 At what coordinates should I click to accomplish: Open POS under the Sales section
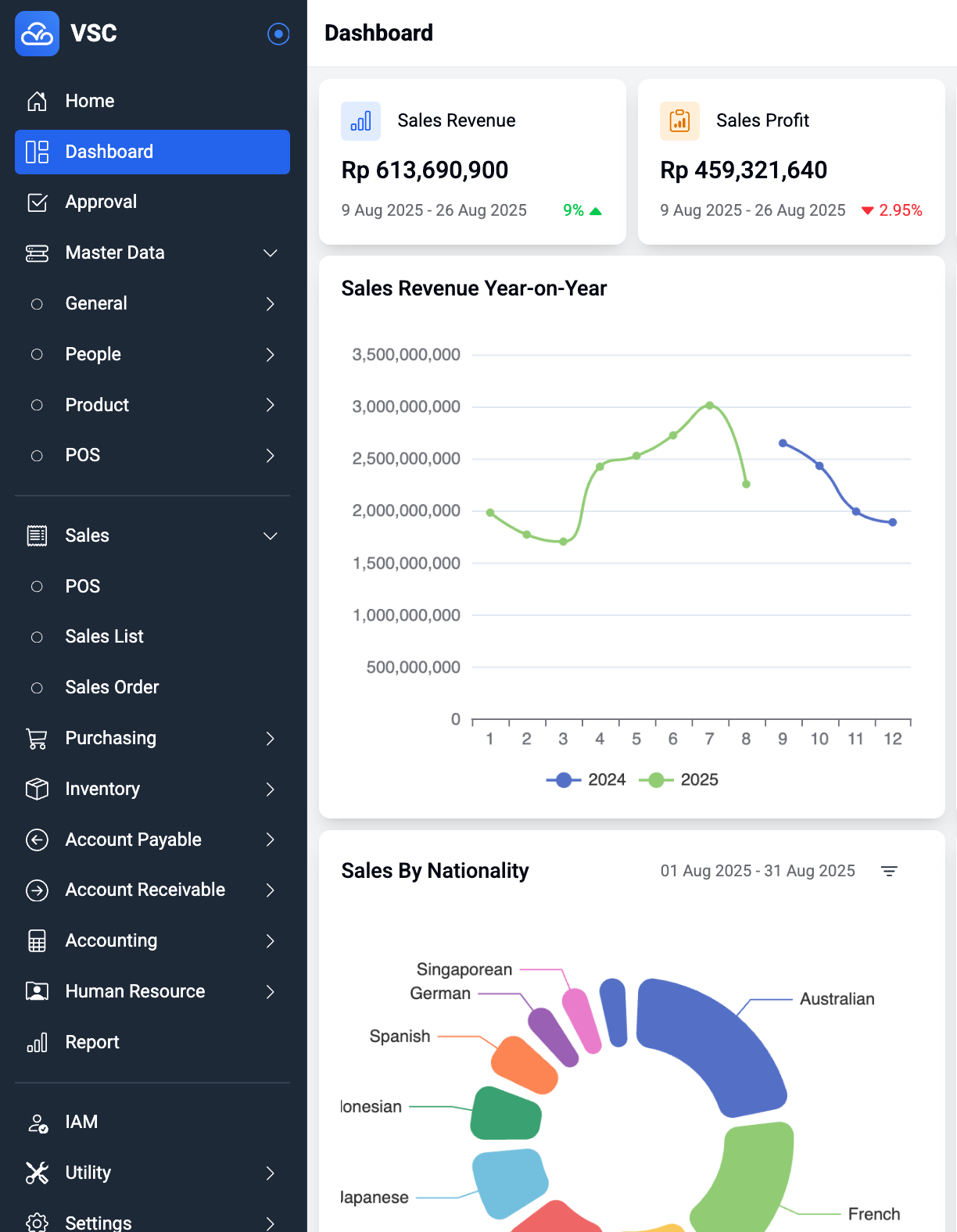click(152, 586)
